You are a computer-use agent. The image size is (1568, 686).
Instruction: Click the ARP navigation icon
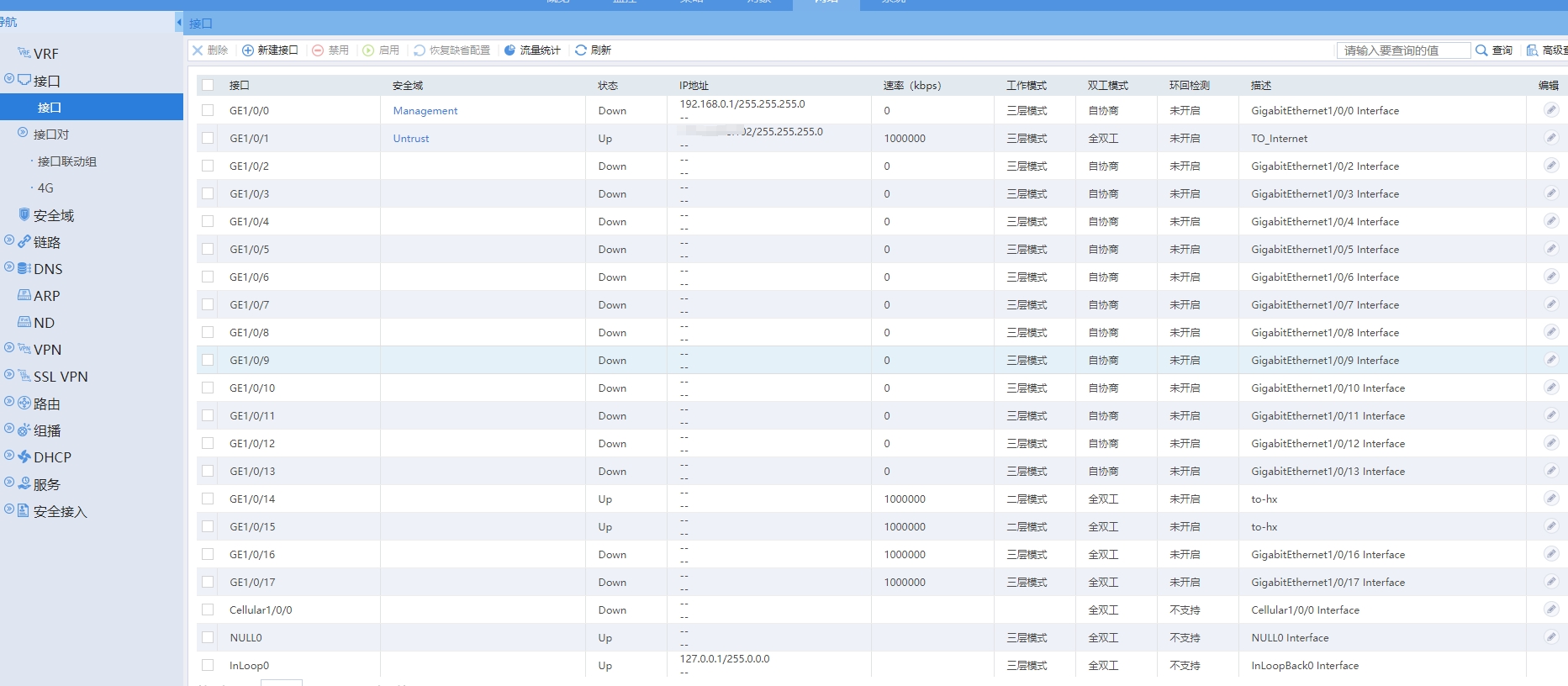pos(24,295)
